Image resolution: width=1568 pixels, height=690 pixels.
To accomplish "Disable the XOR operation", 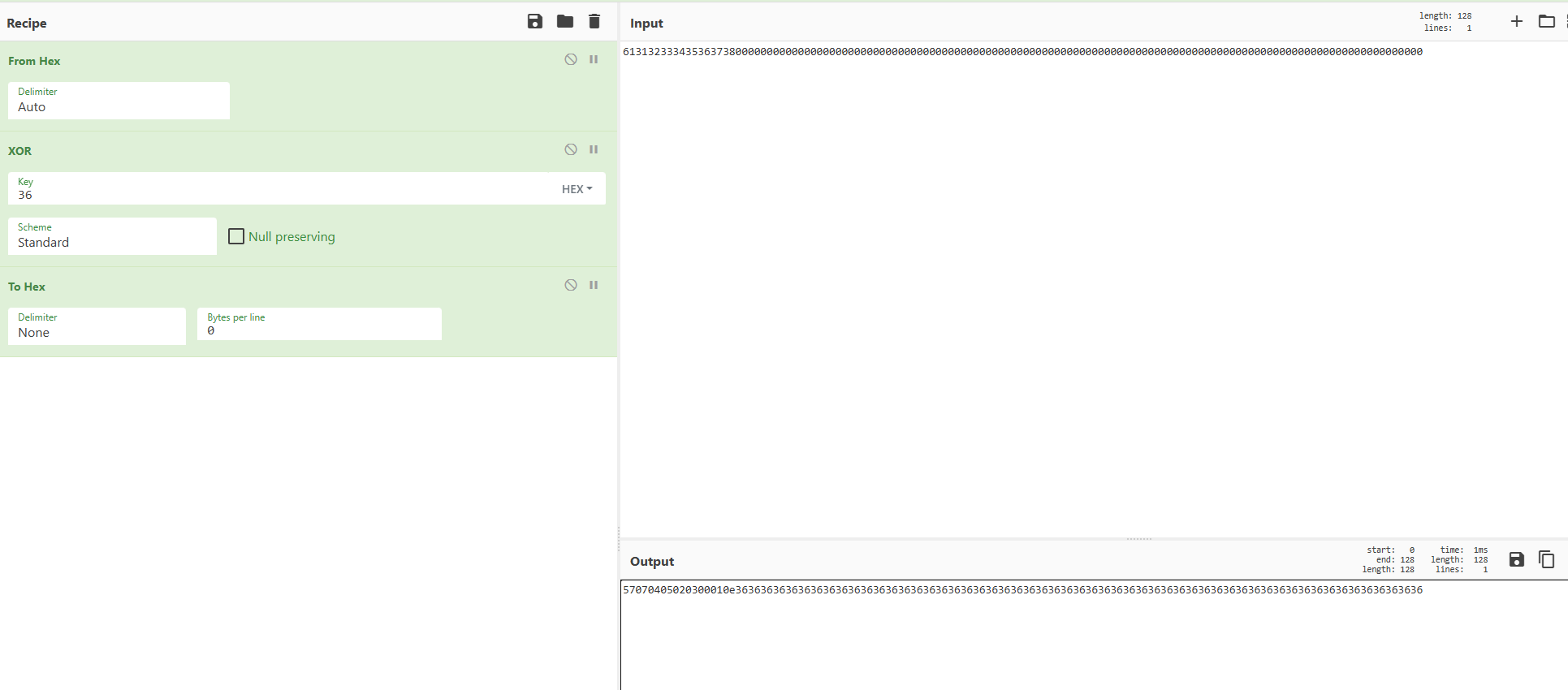I will pos(571,149).
